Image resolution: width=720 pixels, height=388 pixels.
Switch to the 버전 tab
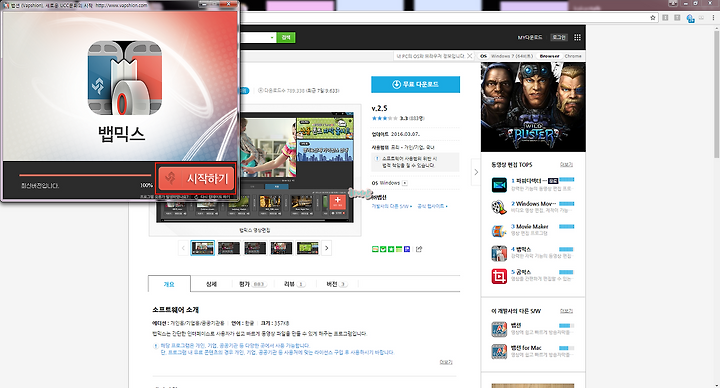pyautogui.click(x=337, y=284)
